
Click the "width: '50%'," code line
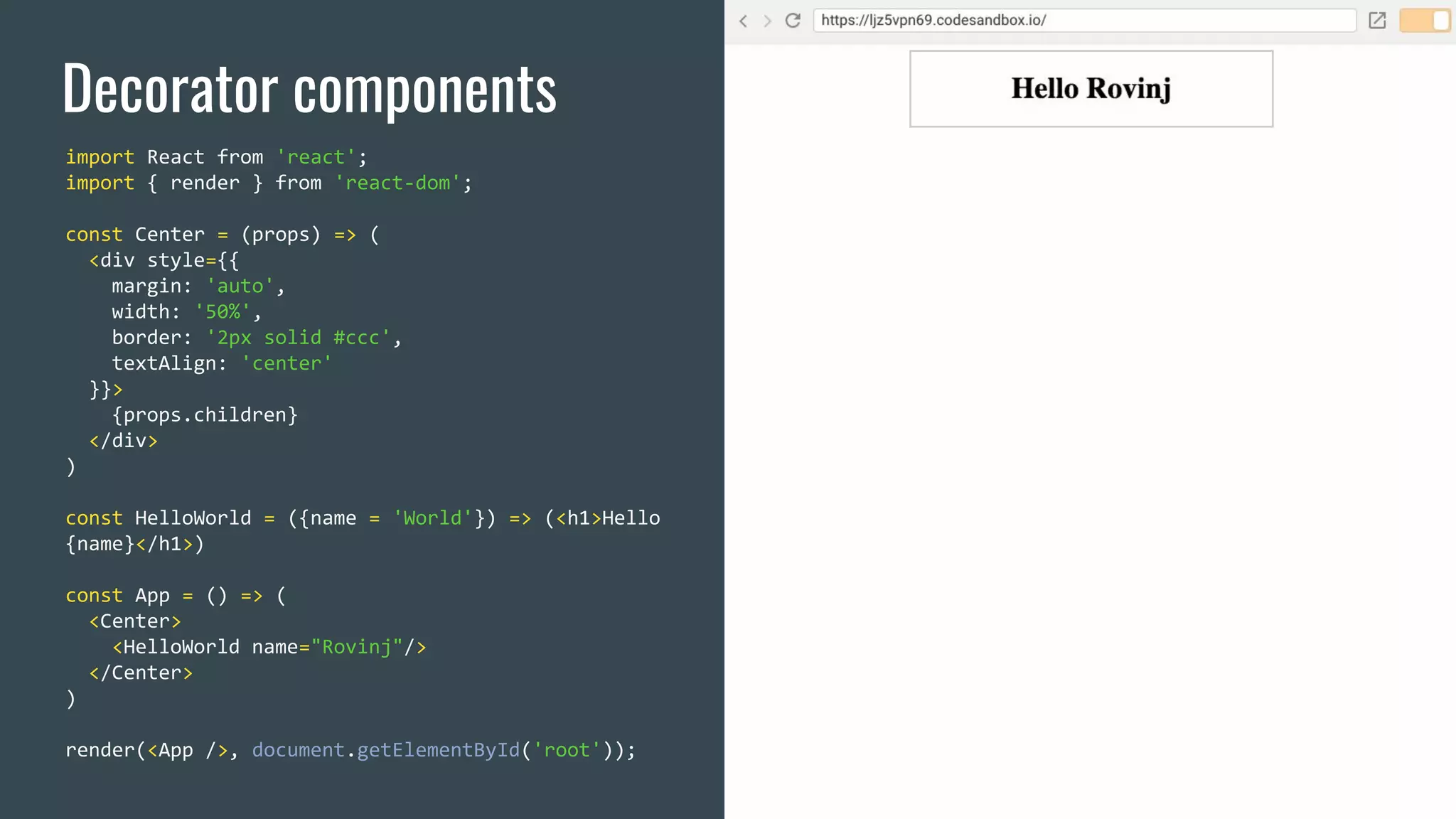[187, 312]
